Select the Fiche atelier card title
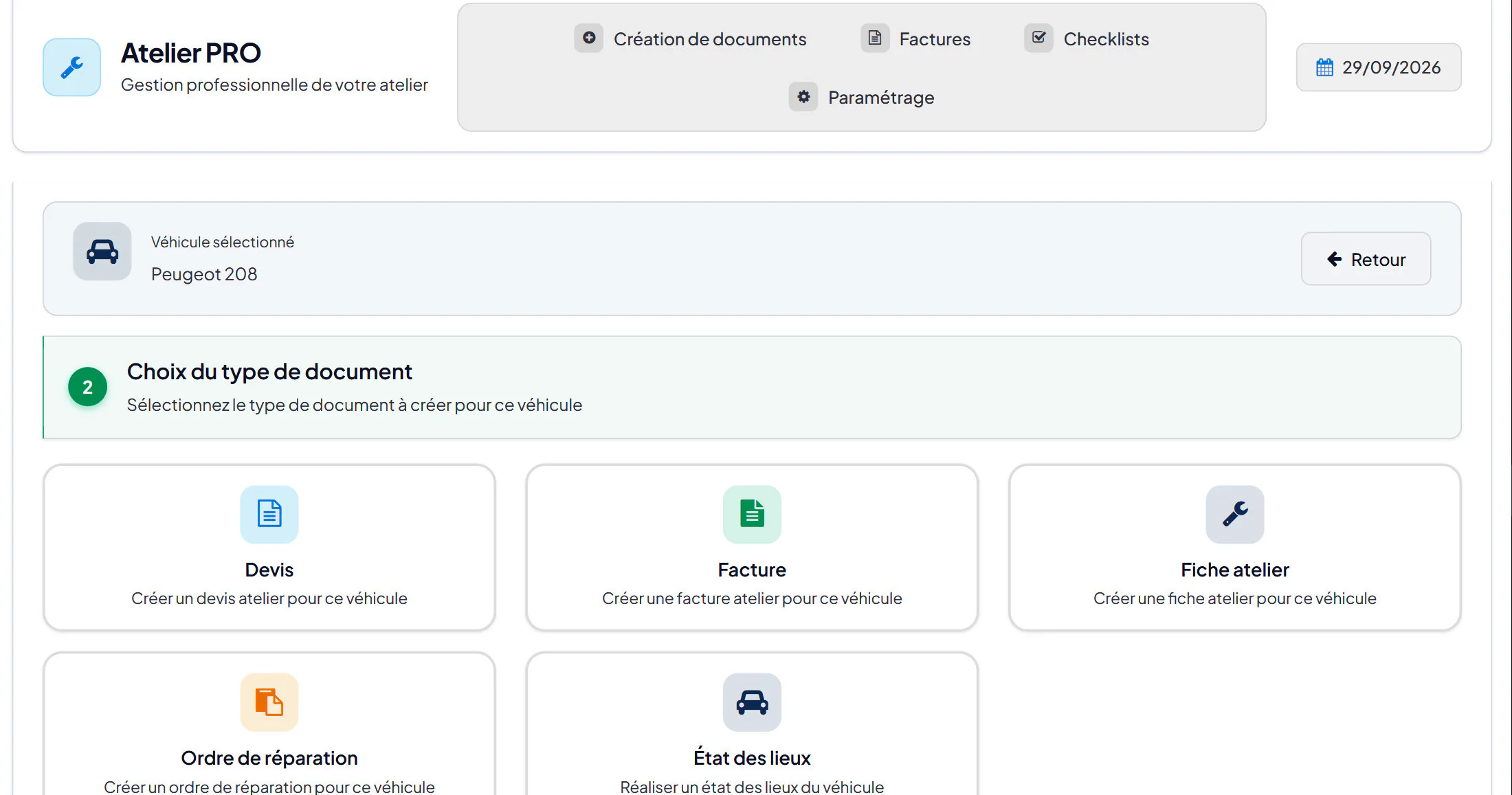This screenshot has height=795, width=1512. 1235,570
